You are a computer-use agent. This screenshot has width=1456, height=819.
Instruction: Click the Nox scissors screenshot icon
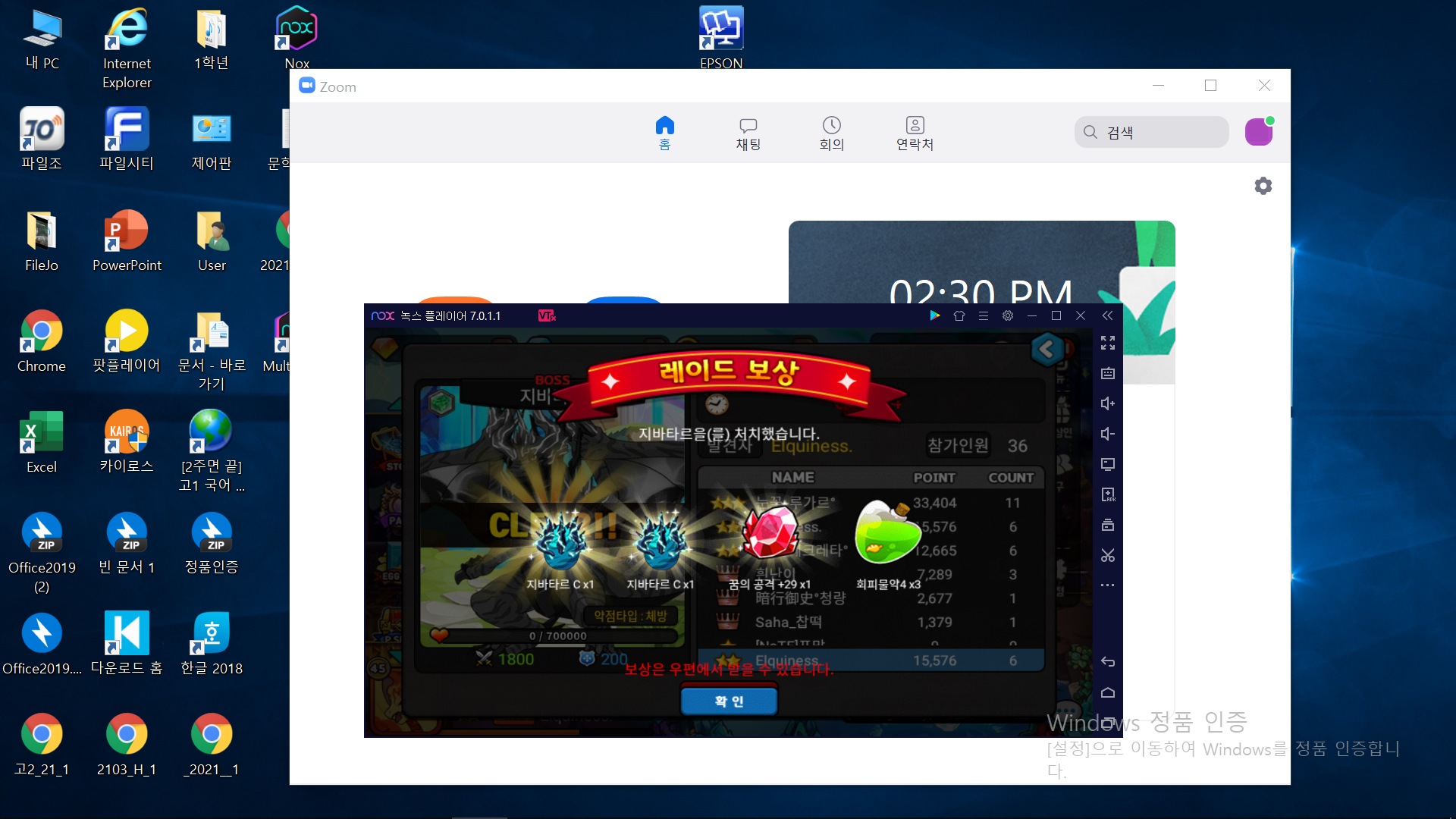1108,555
